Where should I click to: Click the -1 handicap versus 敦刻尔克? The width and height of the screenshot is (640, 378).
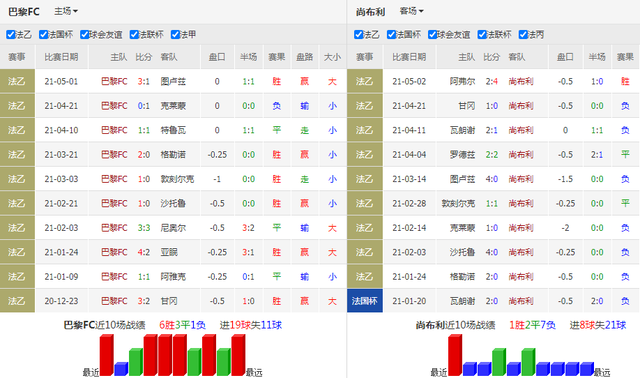(x=217, y=179)
